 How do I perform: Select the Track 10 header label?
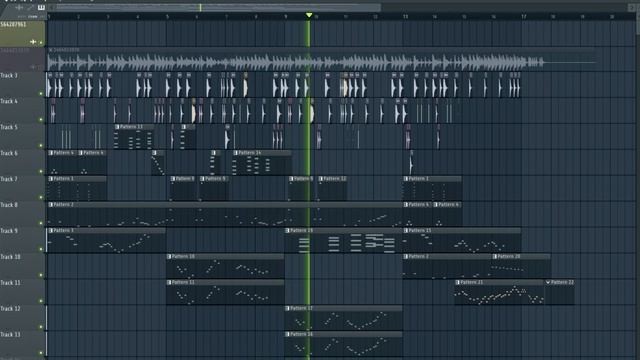[x=10, y=257]
